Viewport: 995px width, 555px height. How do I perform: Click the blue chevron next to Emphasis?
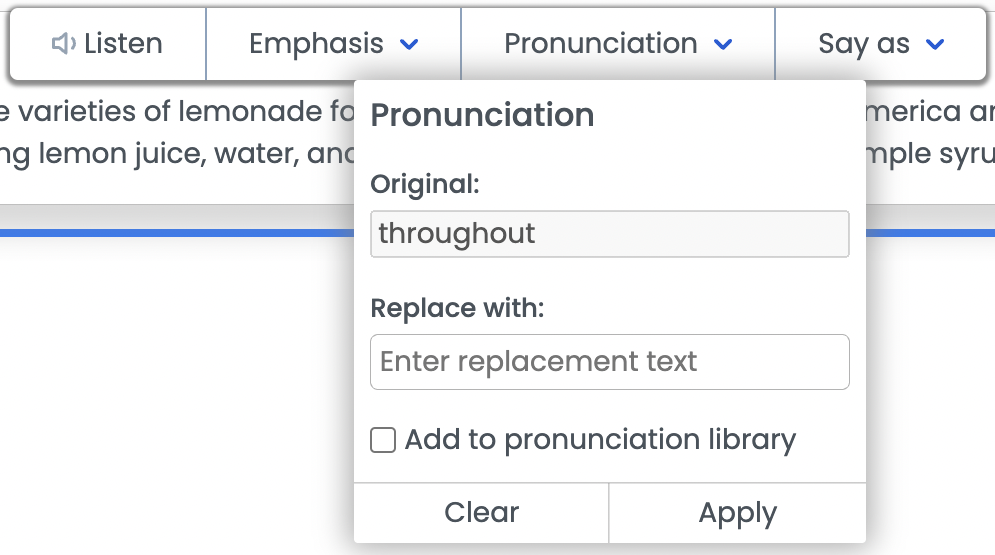click(409, 44)
